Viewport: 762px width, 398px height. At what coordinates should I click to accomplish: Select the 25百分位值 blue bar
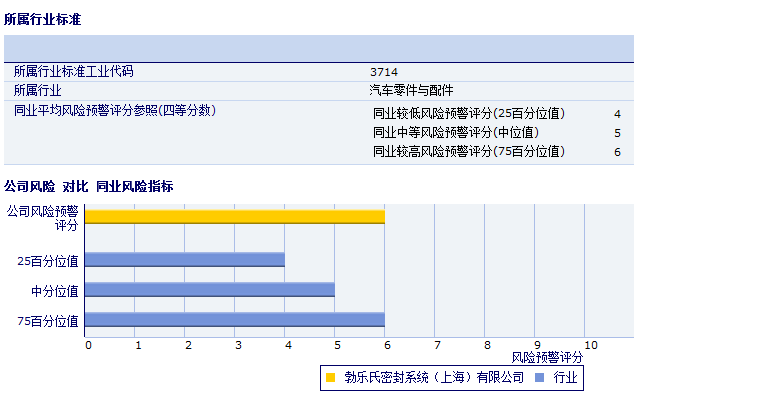click(185, 260)
